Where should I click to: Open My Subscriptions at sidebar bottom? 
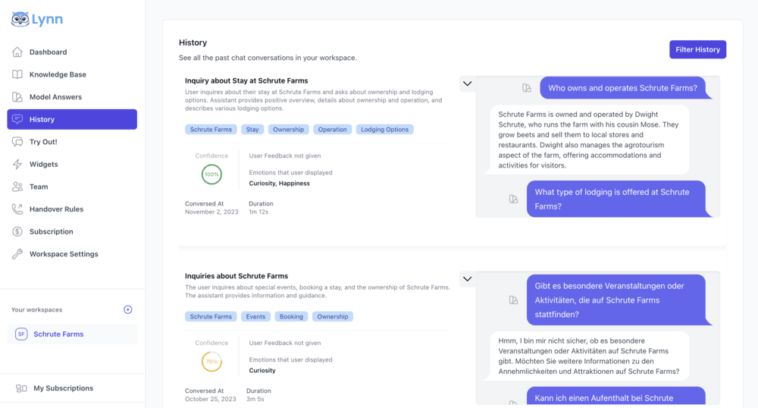[63, 388]
